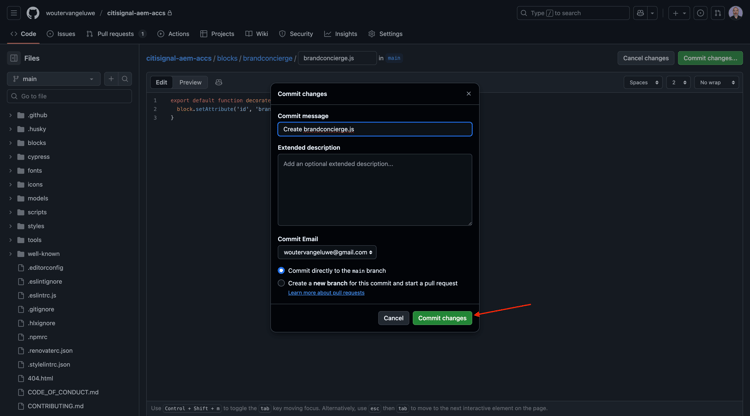This screenshot has width=750, height=416.
Task: Open pull requests icon in top bar
Action: (x=718, y=13)
